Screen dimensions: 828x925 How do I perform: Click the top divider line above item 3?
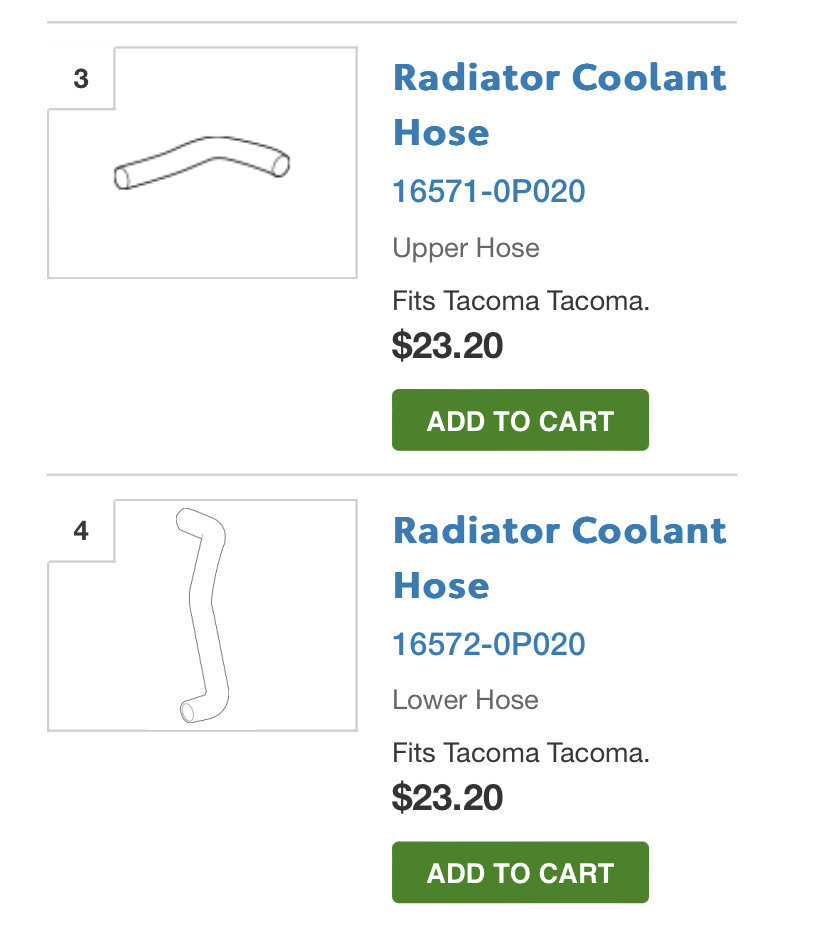(x=392, y=22)
